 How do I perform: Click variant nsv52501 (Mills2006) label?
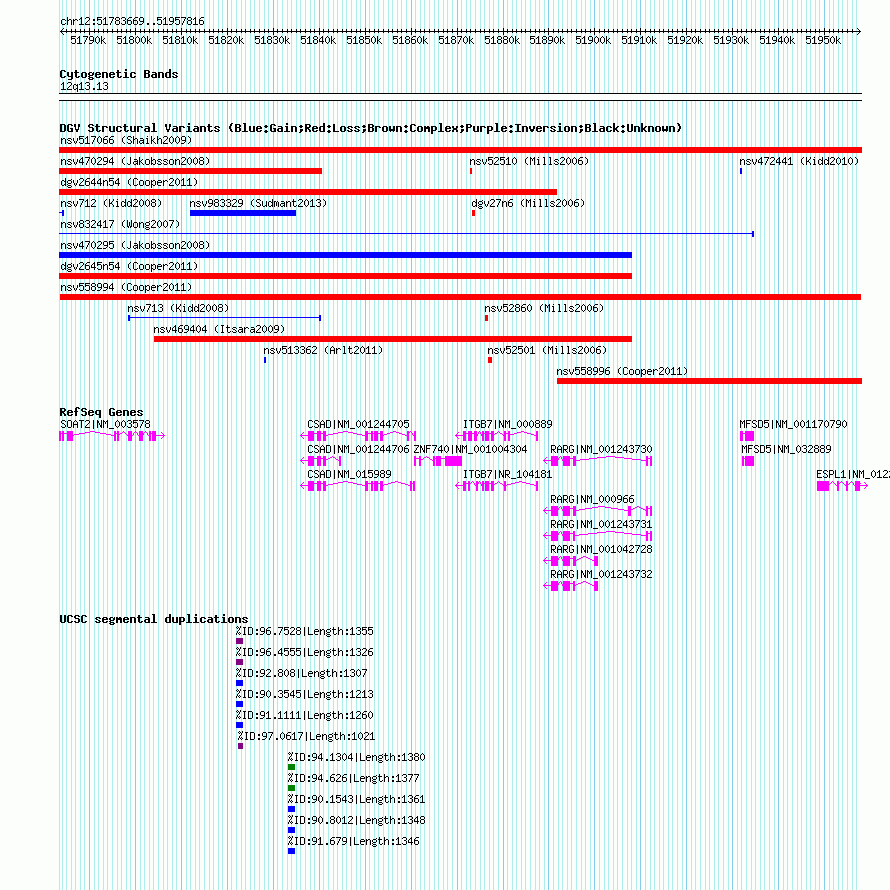pyautogui.click(x=547, y=350)
